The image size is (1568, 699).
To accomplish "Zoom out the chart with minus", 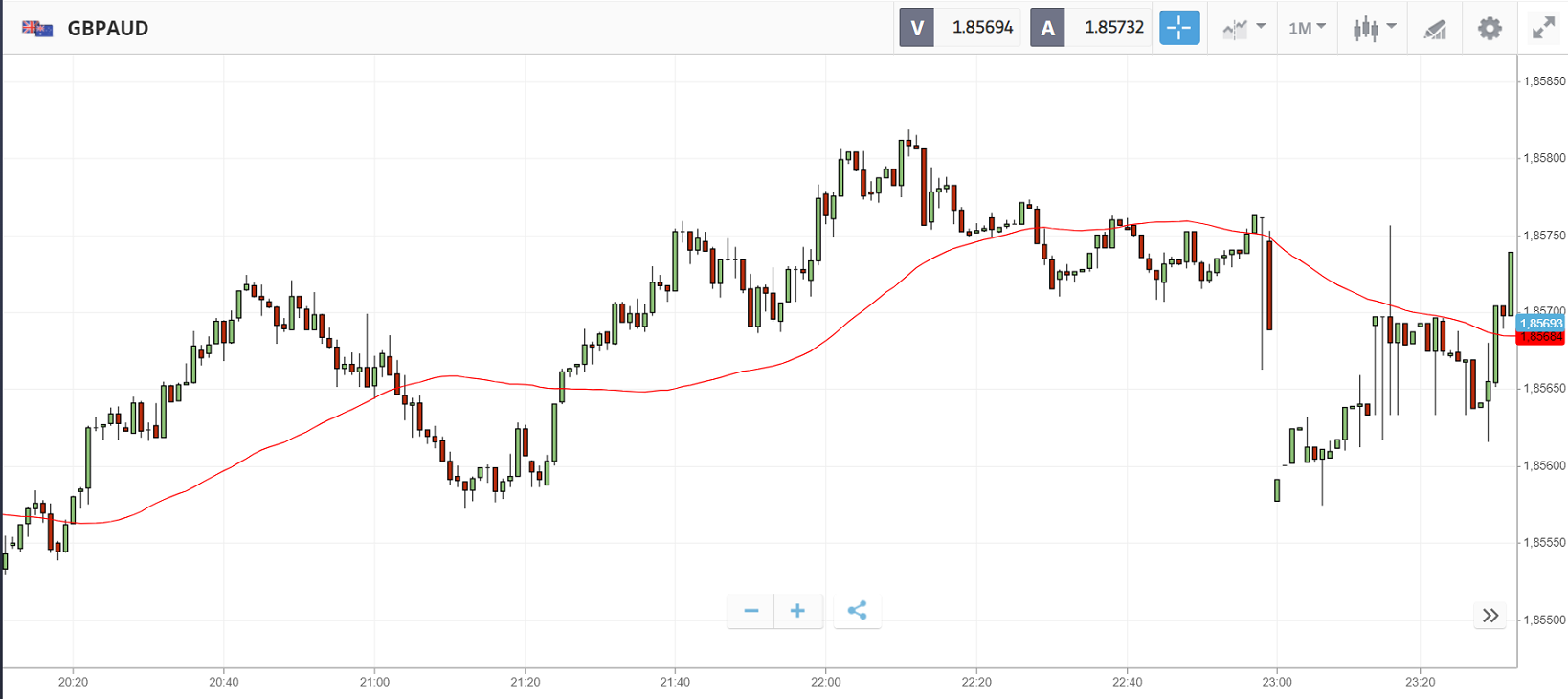I will pos(750,611).
